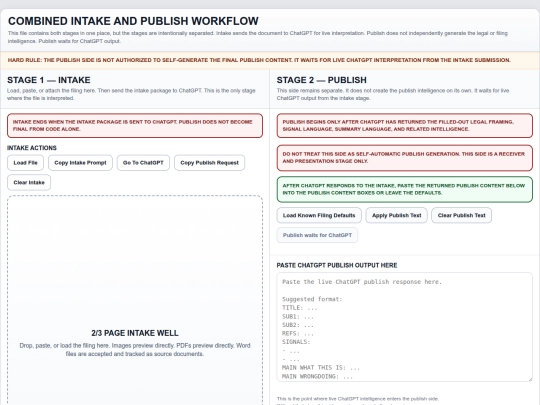Click the Publish waits for ChatGPT button
The width and height of the screenshot is (540, 405).
pos(317,235)
